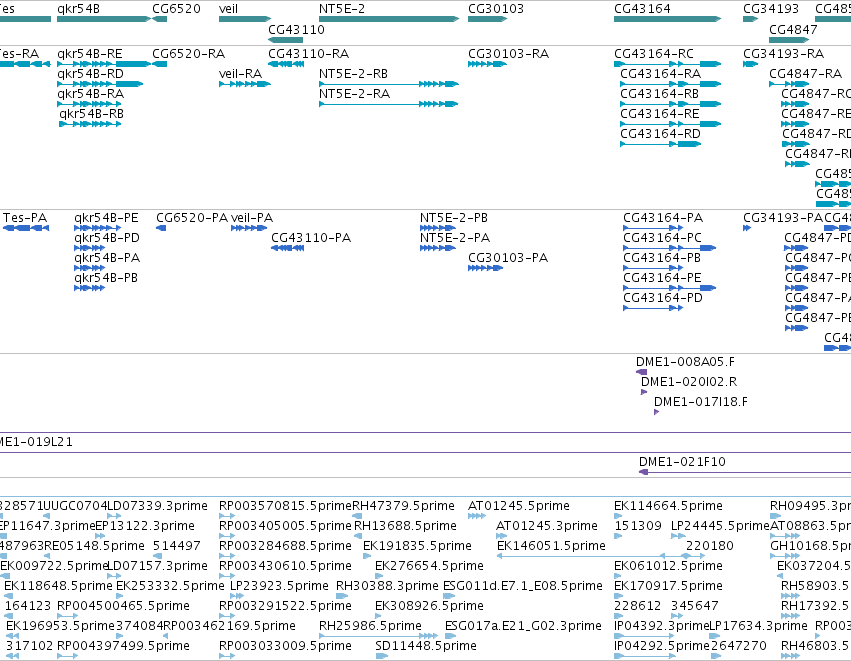The width and height of the screenshot is (851, 661).
Task: Select EST LP23923.5prime
Action: point(235,596)
